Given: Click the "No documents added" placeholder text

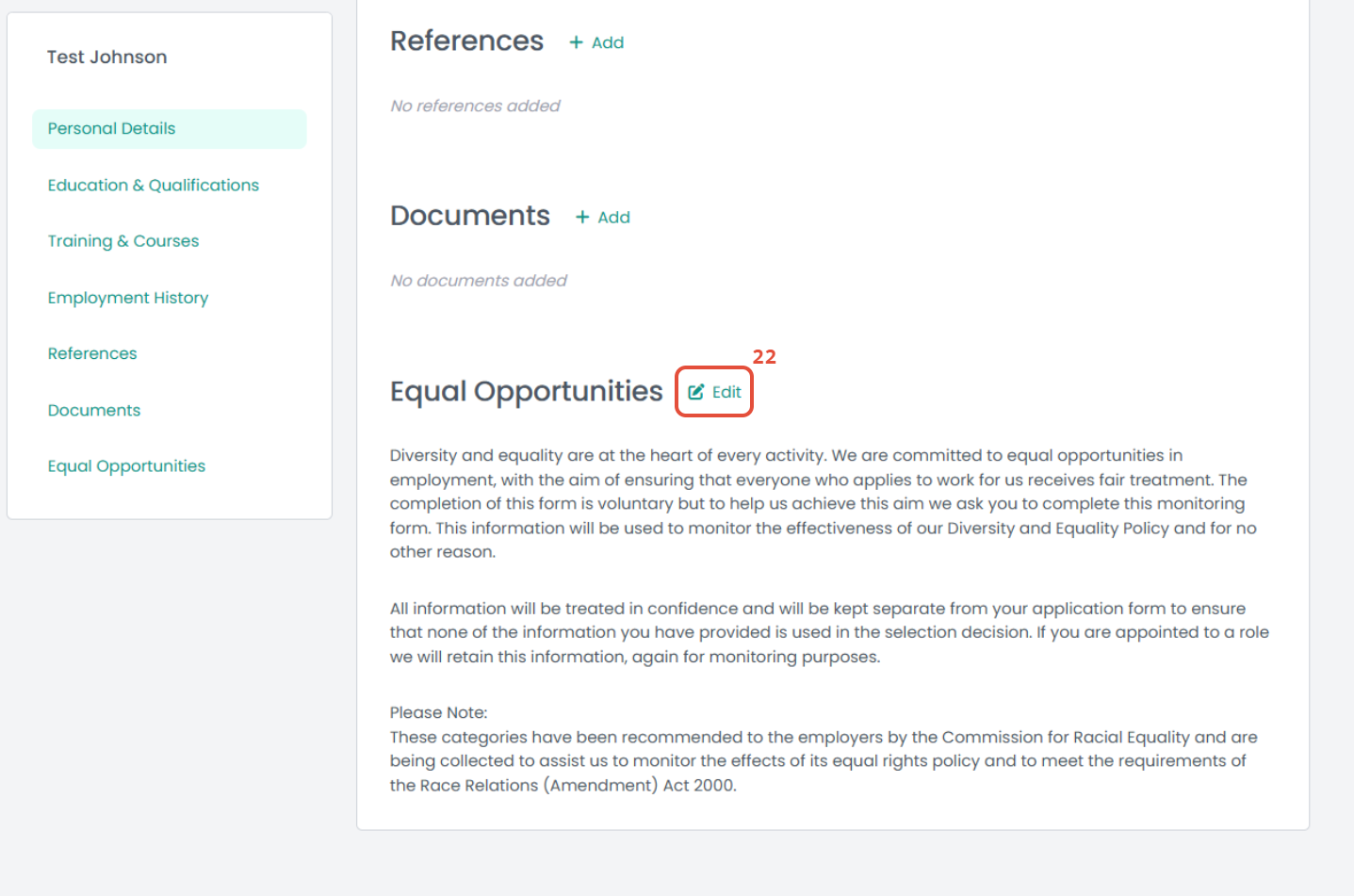Looking at the screenshot, I should point(479,281).
